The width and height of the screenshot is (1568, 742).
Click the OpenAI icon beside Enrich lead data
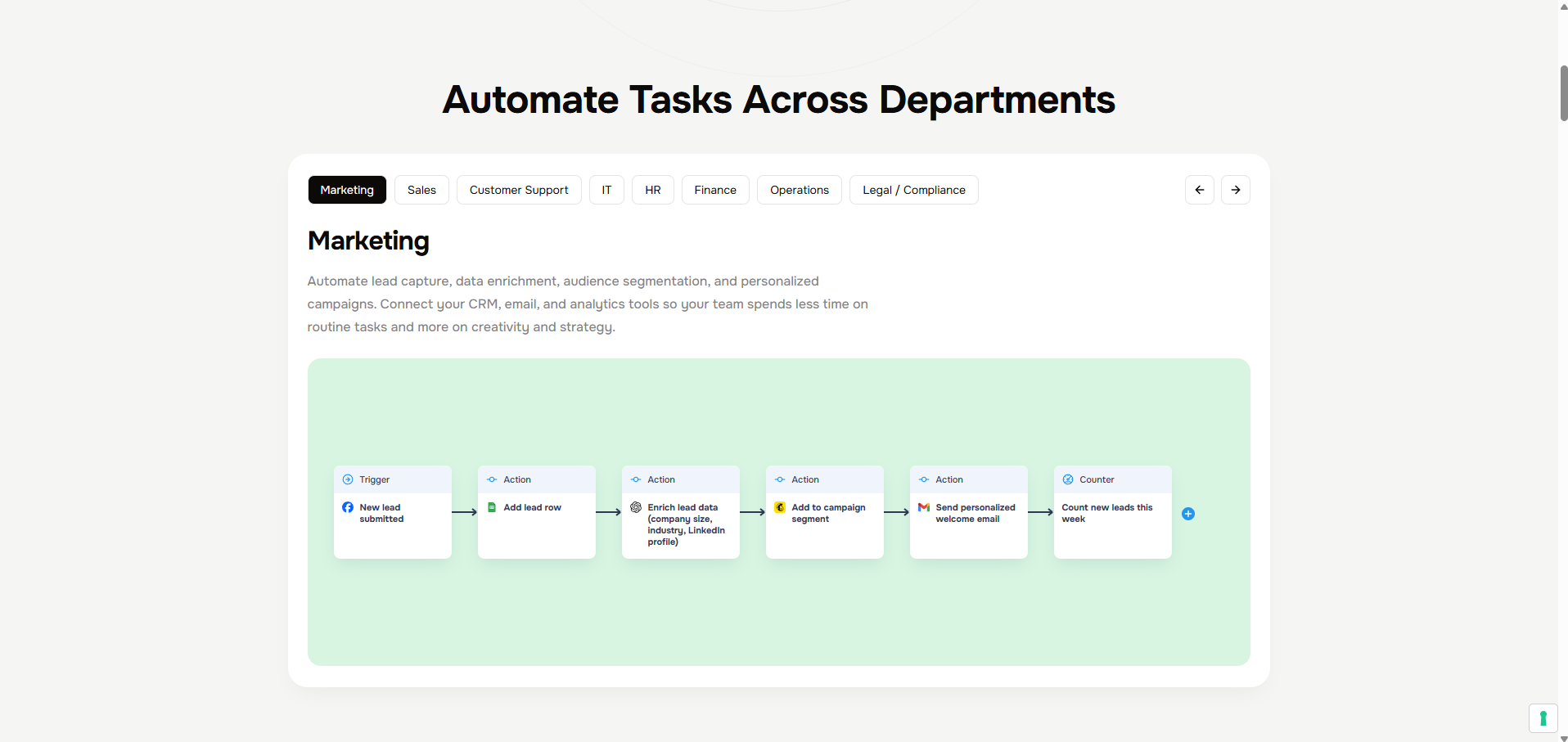(636, 507)
